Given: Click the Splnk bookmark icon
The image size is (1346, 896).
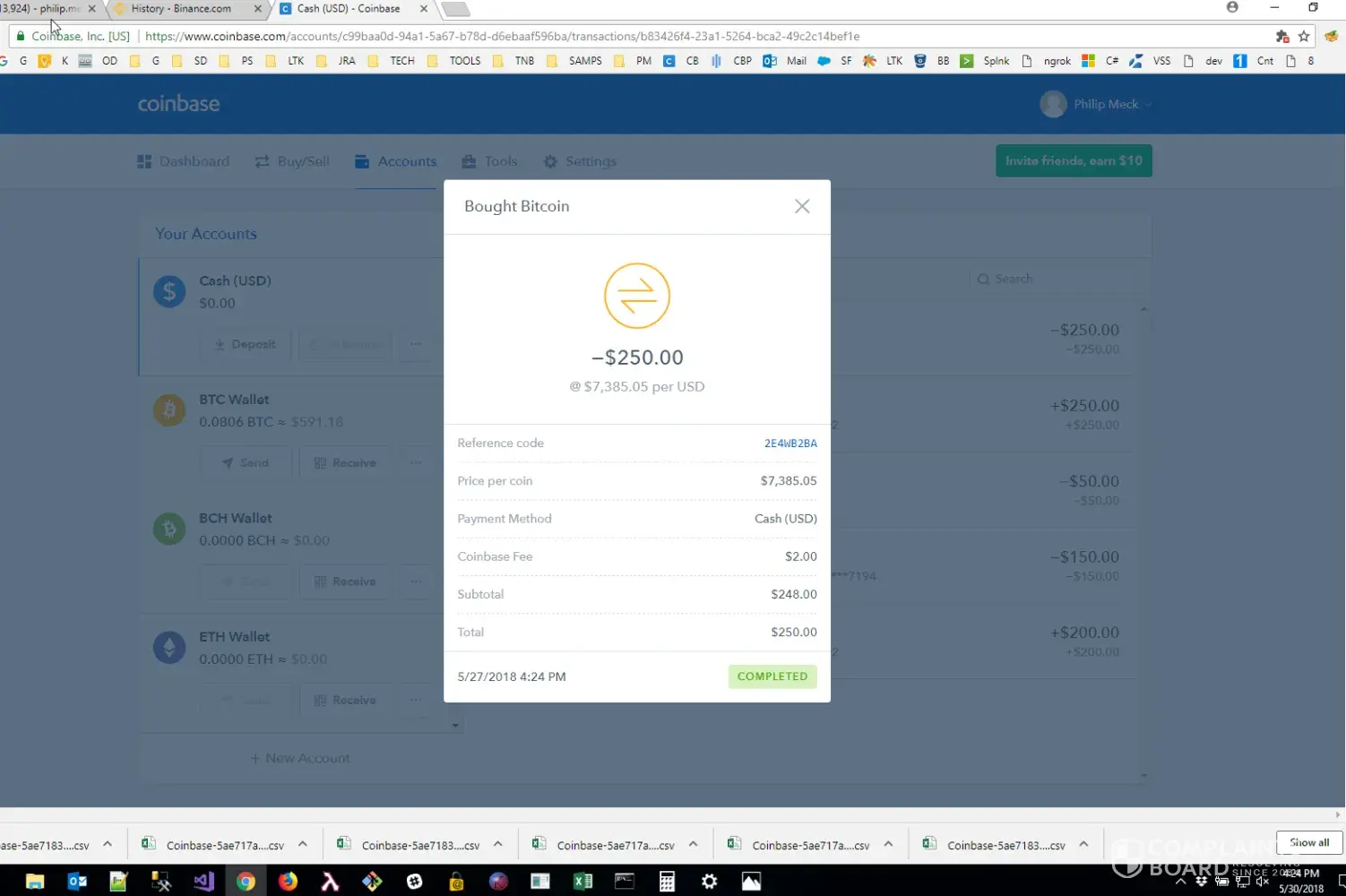Looking at the screenshot, I should click(x=966, y=61).
